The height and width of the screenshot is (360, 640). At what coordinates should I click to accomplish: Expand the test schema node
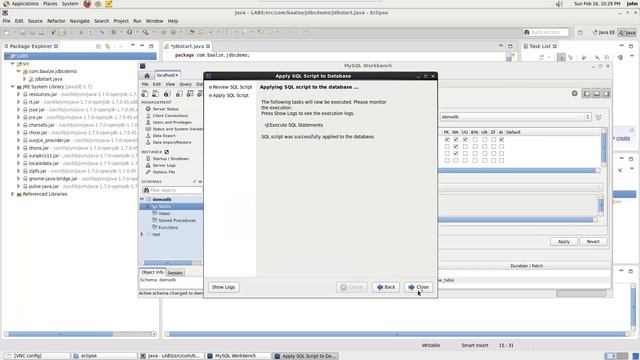pos(142,234)
